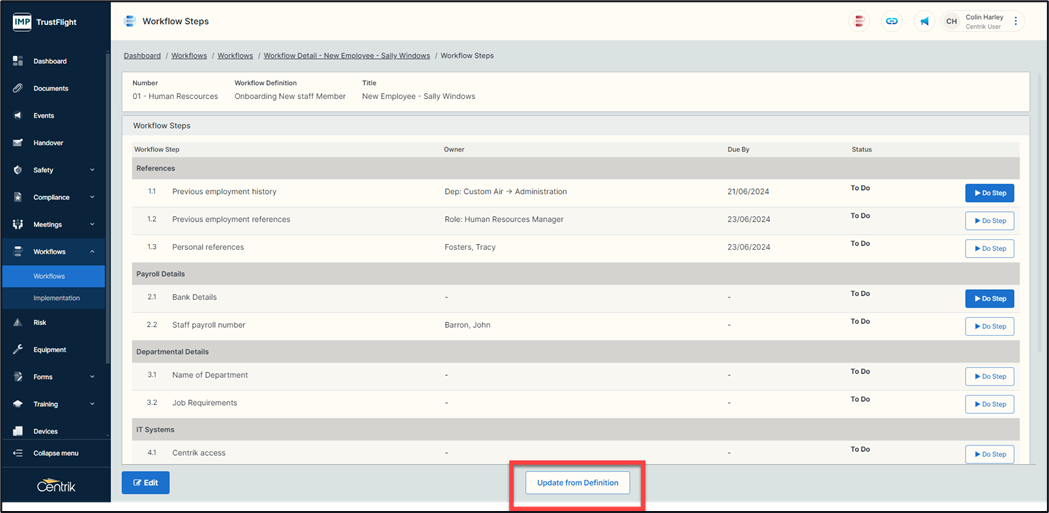Open Equipment wrench icon in sidebar
This screenshot has height=513, width=1049.
pyautogui.click(x=17, y=350)
